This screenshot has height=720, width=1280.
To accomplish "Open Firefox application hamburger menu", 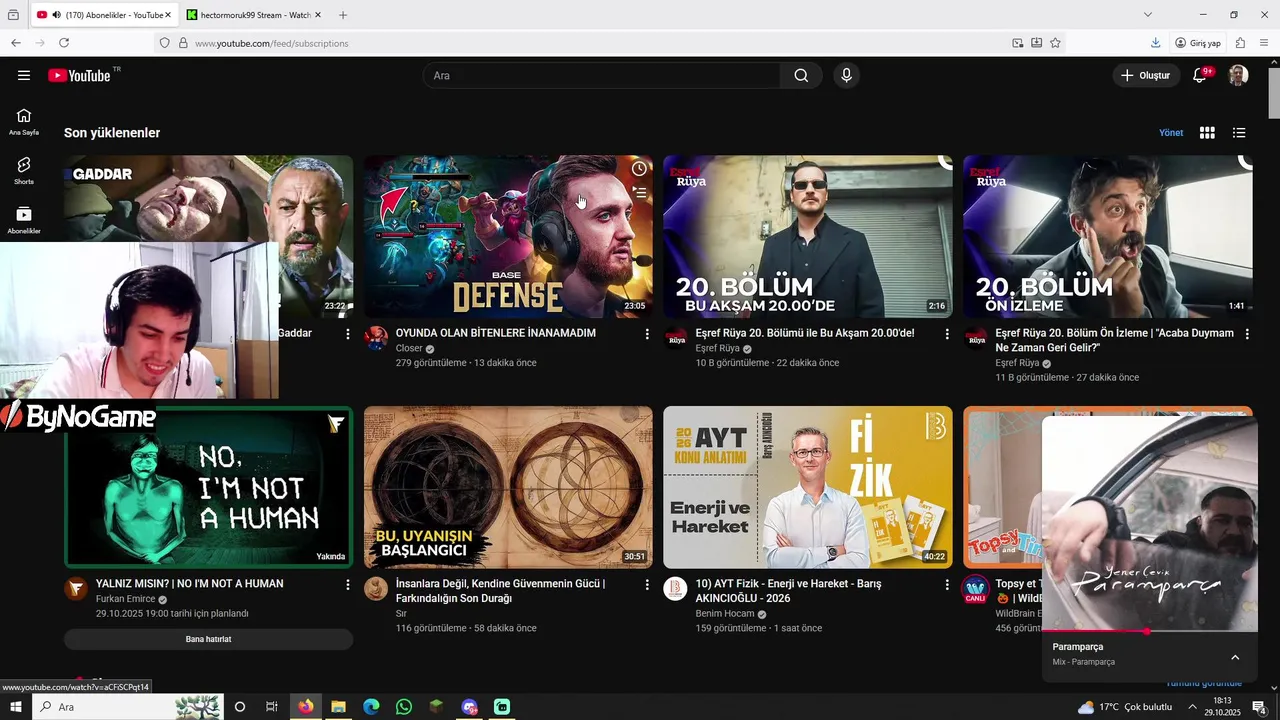I will pos(1264,43).
